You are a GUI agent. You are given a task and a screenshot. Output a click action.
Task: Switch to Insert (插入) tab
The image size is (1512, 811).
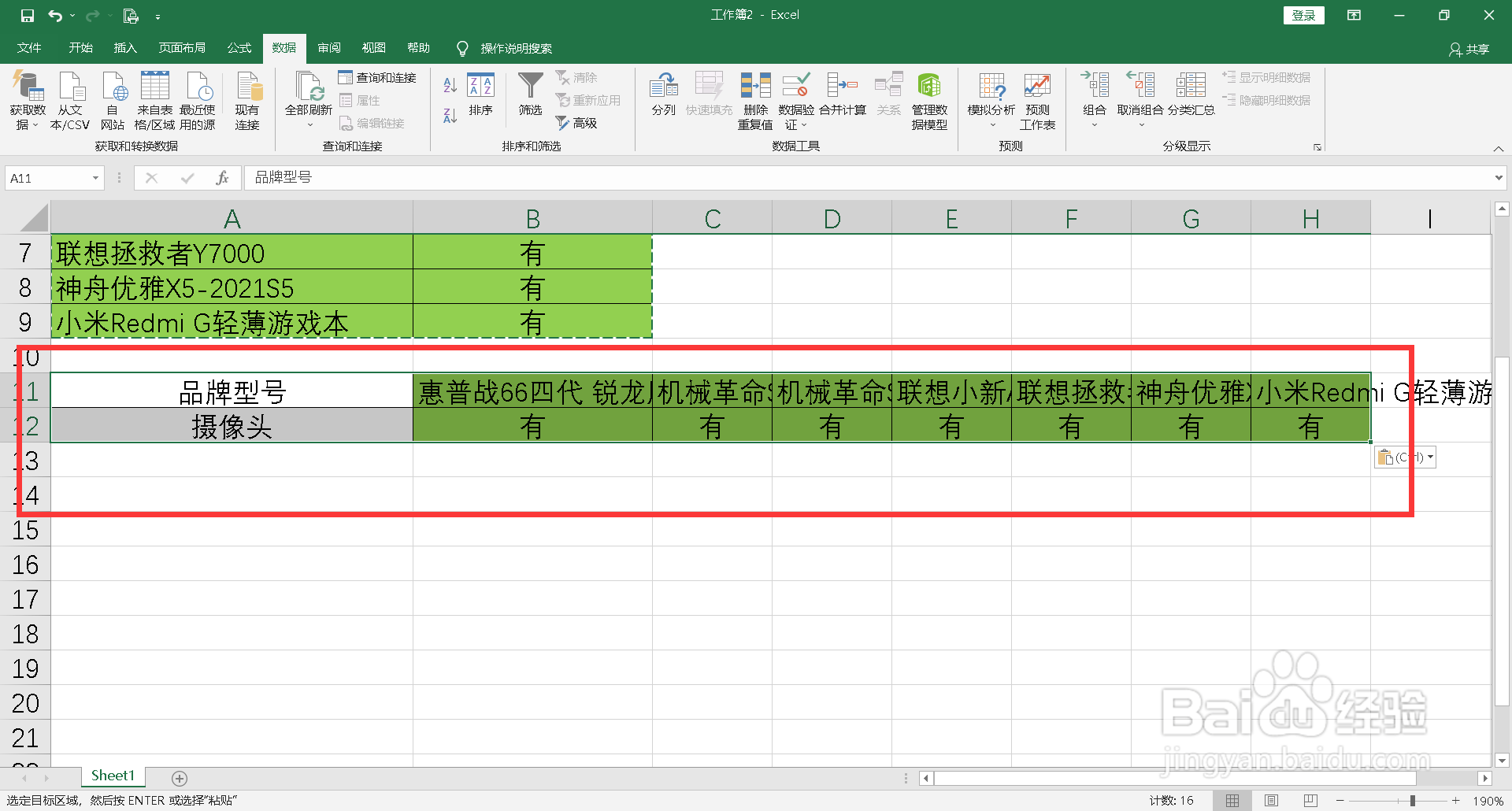coord(125,48)
